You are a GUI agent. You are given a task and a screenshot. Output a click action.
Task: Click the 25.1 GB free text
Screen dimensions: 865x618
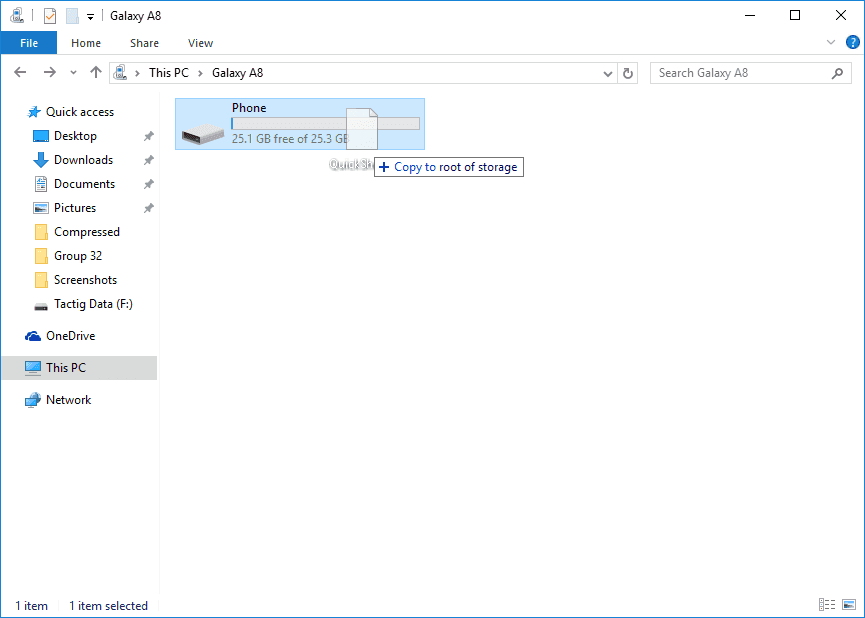click(x=290, y=139)
